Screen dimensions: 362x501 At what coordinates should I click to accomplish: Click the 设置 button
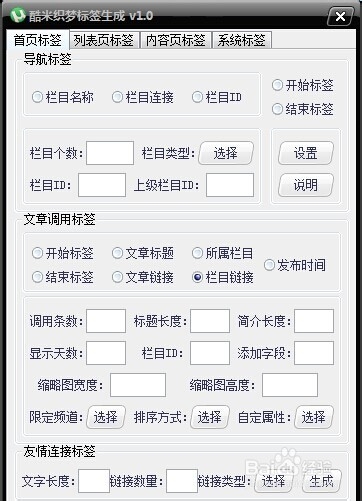click(306, 153)
